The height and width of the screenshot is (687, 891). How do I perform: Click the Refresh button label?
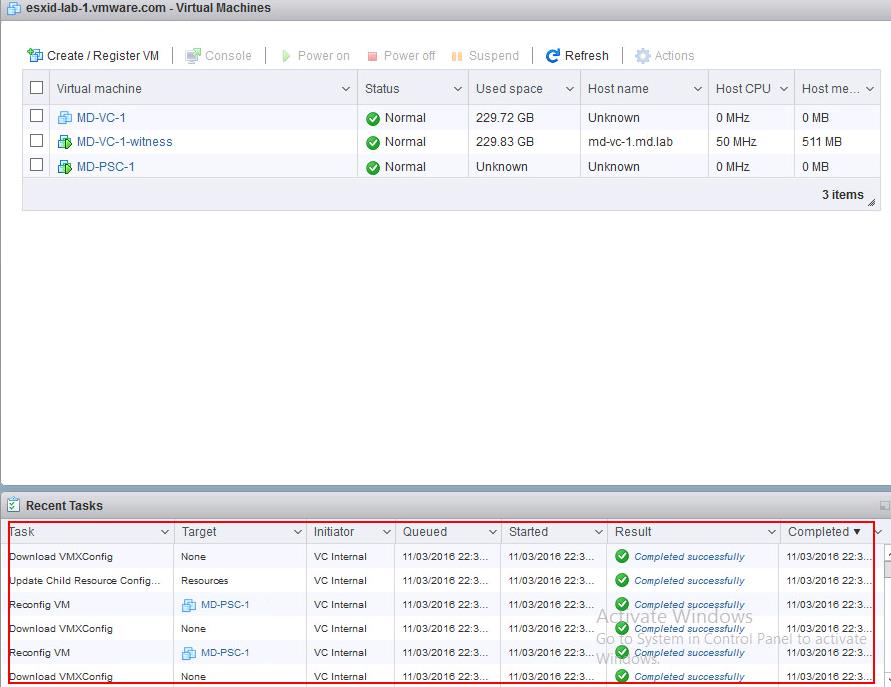(x=586, y=56)
